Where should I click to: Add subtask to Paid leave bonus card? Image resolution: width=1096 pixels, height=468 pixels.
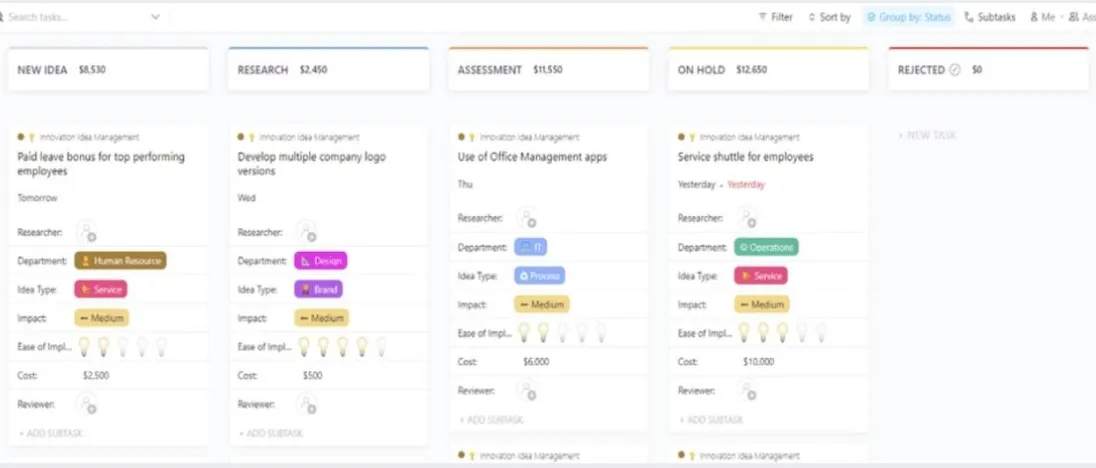(51, 433)
